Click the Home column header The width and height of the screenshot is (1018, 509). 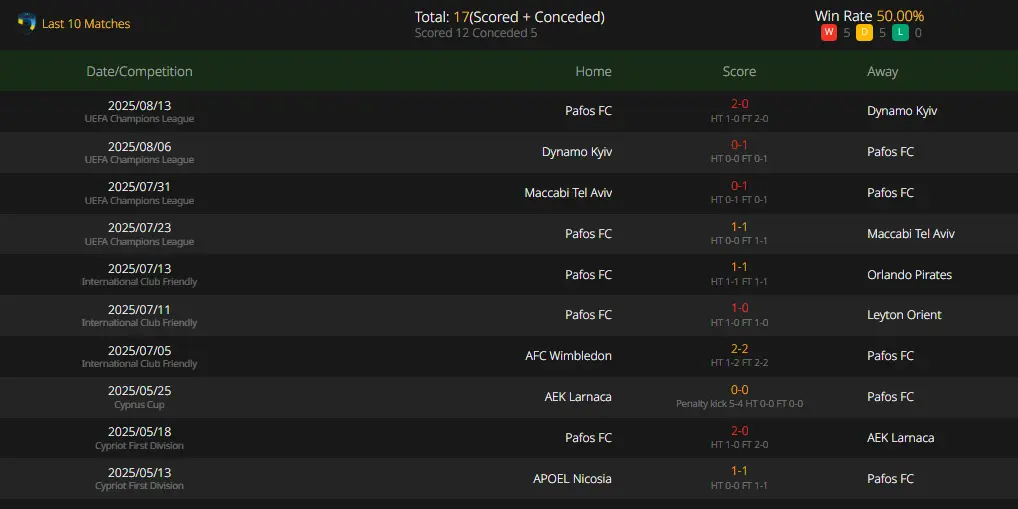coord(593,71)
